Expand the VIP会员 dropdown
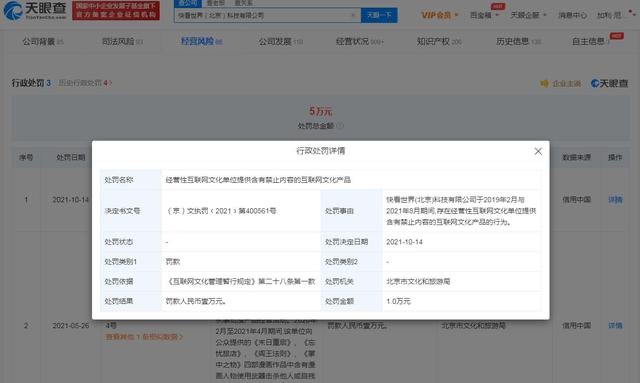The width and height of the screenshot is (640, 383). click(440, 15)
